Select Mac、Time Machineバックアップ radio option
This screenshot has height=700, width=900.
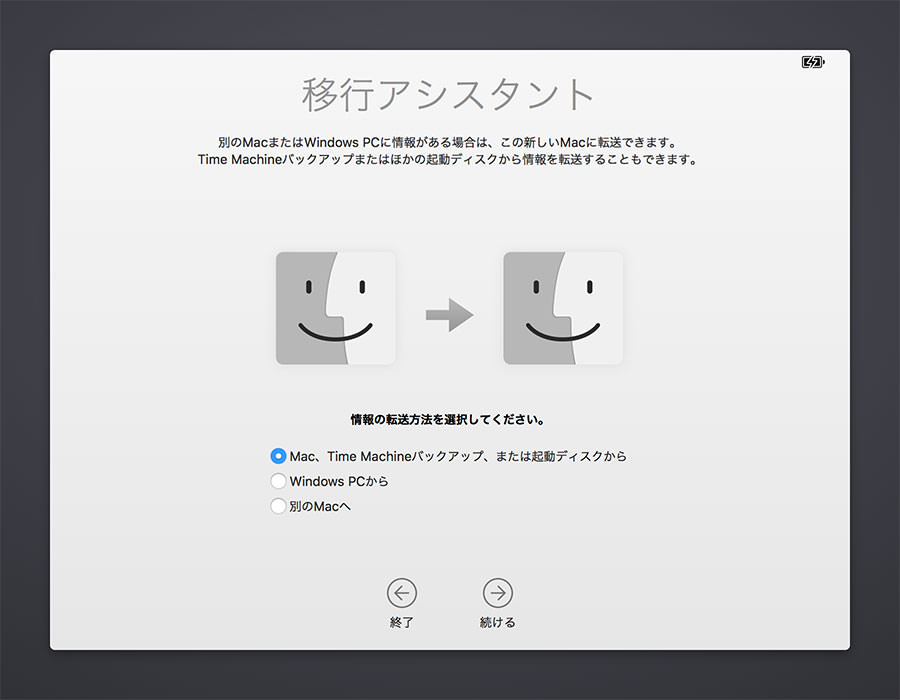pyautogui.click(x=278, y=456)
